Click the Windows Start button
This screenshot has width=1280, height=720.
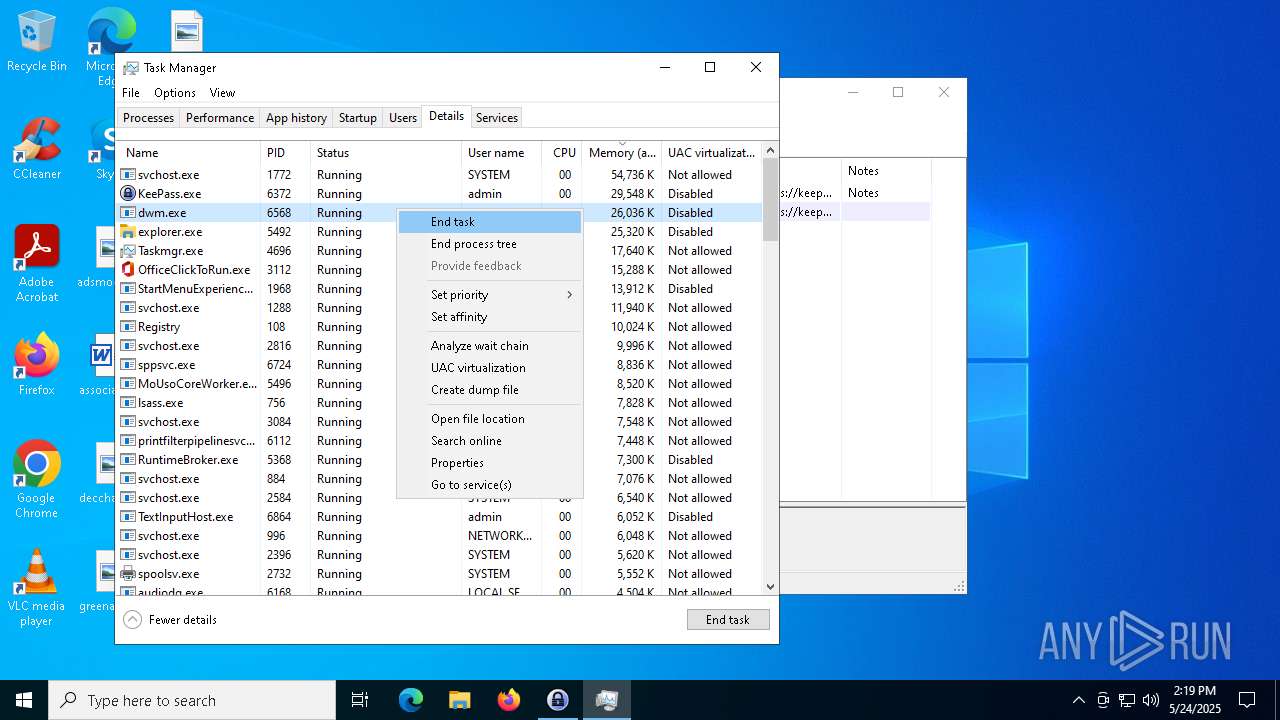24,700
